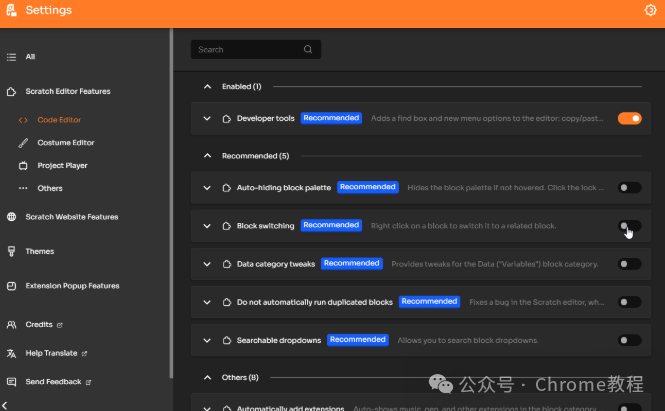Click the code brackets icon beside Code Editor
Viewport: 665px width, 411px height.
coord(23,120)
